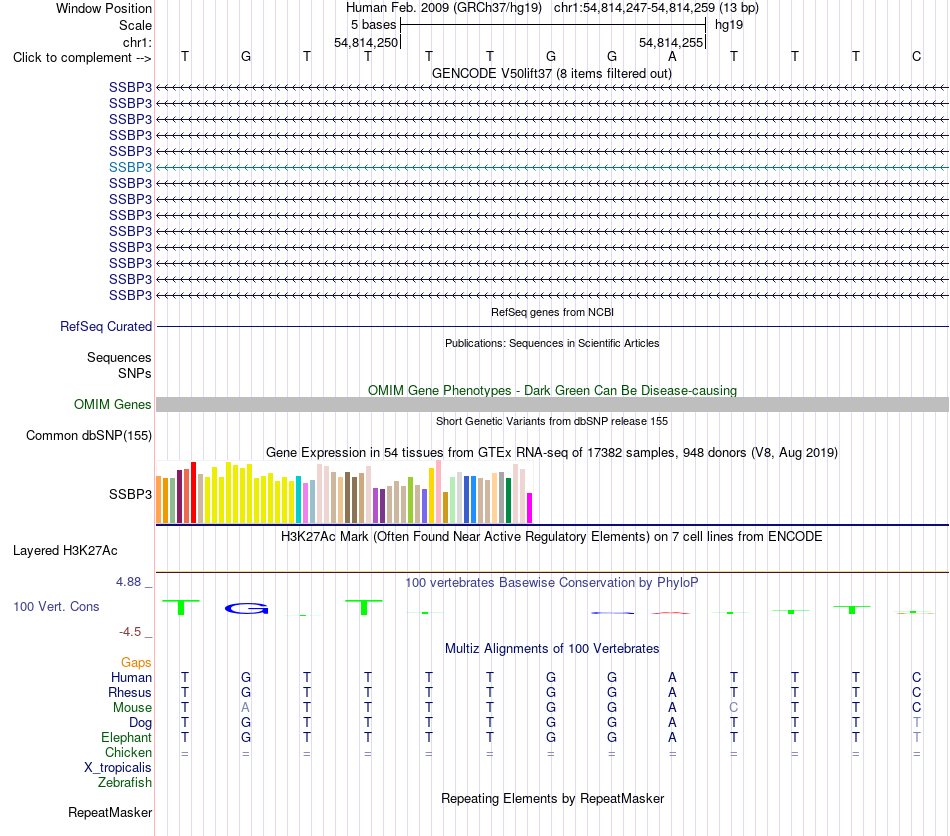Click the Dog alignment row label

pyautogui.click(x=140, y=723)
